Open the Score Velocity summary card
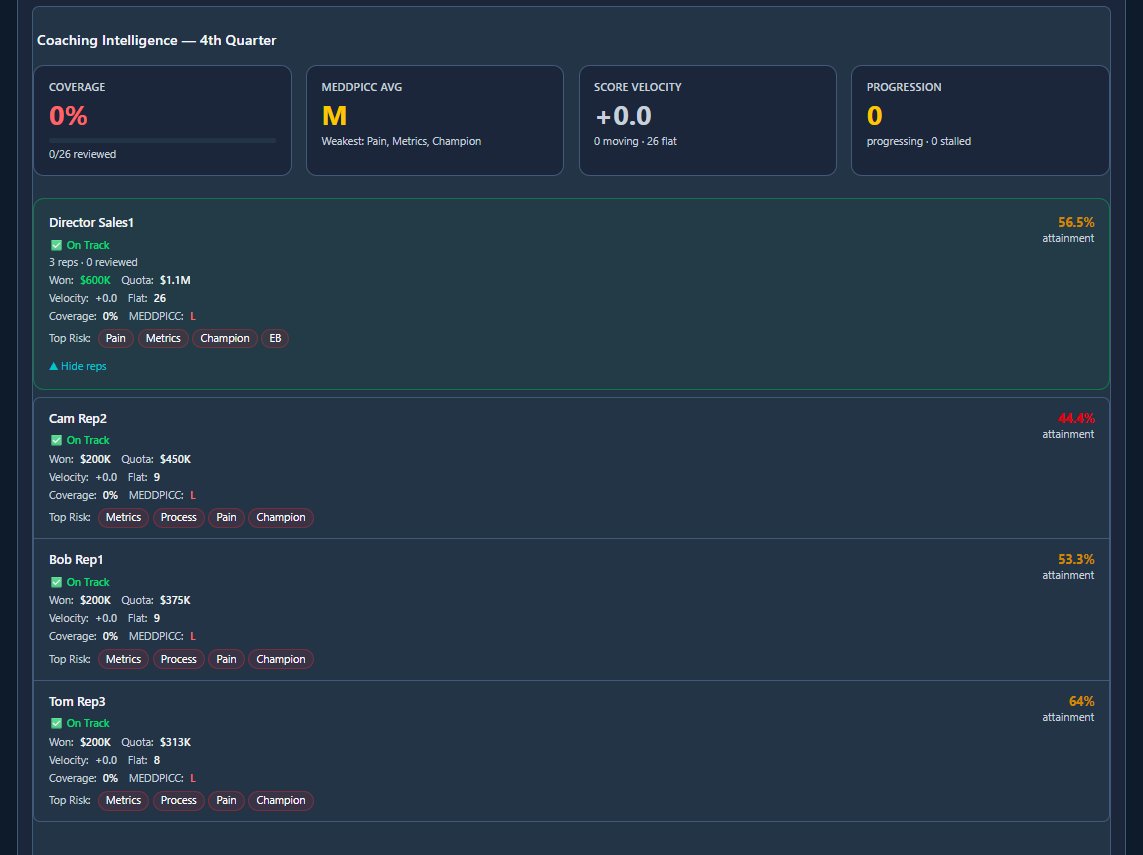This screenshot has height=855, width=1143. click(707, 120)
